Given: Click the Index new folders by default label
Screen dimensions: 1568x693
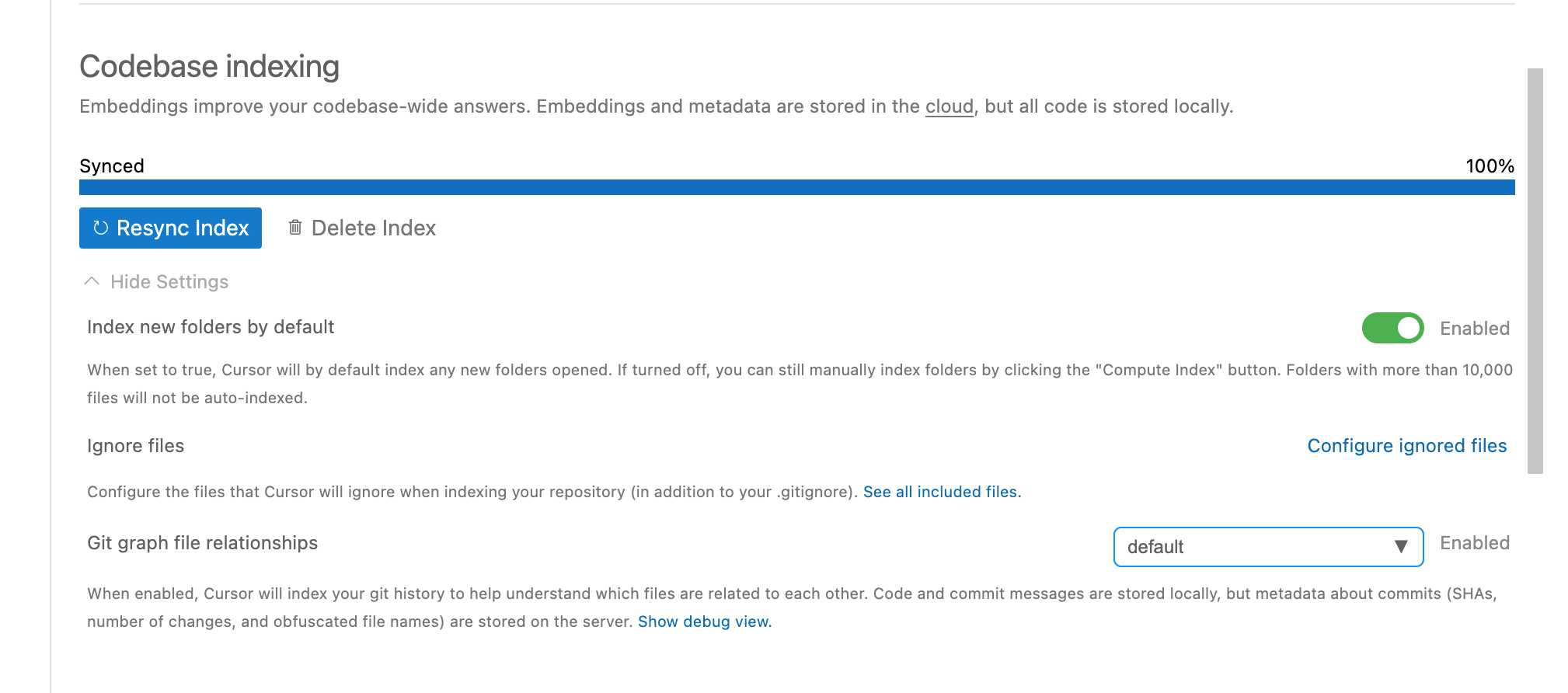Looking at the screenshot, I should click(211, 327).
